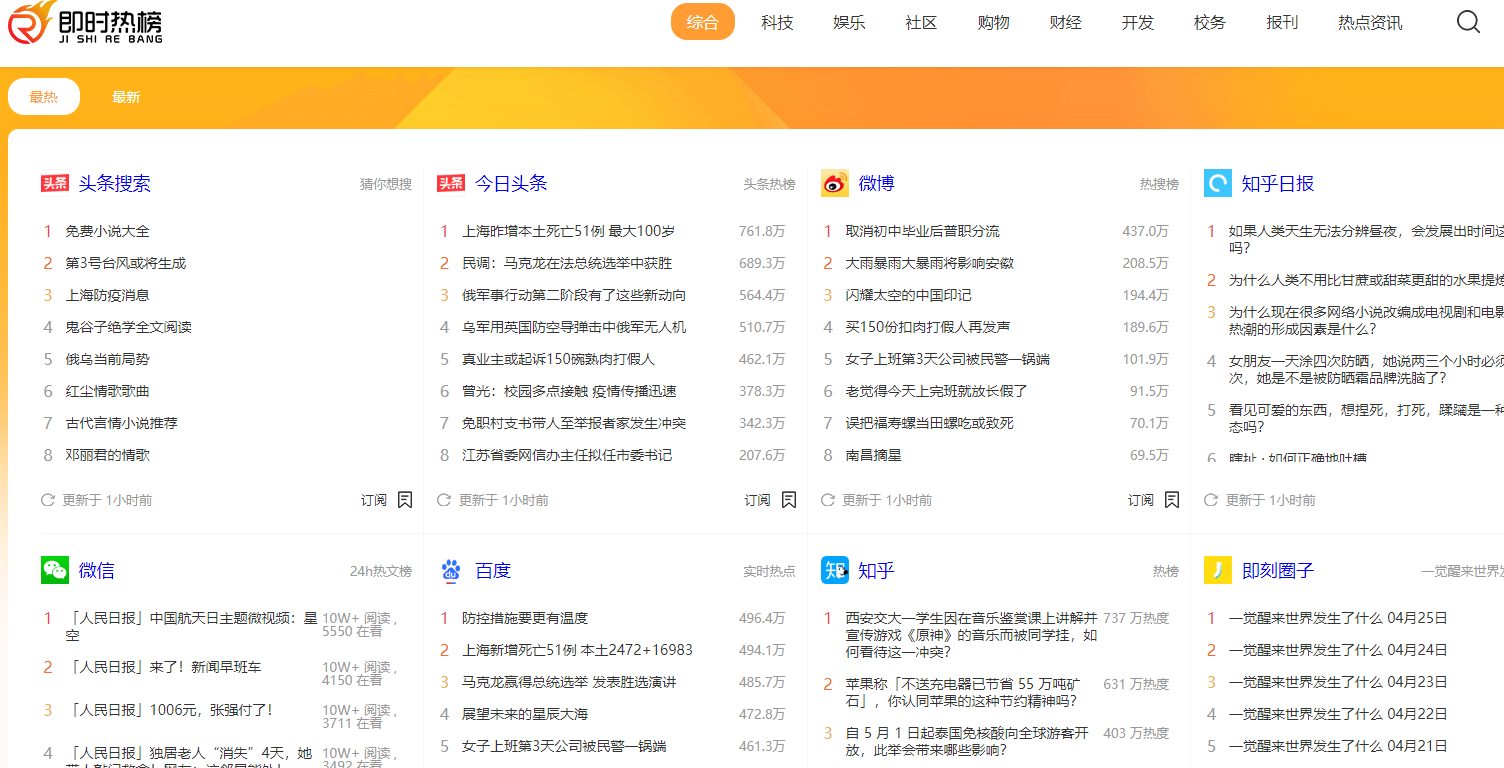Switch to 最热 sorting
1504x768 pixels.
tap(44, 97)
